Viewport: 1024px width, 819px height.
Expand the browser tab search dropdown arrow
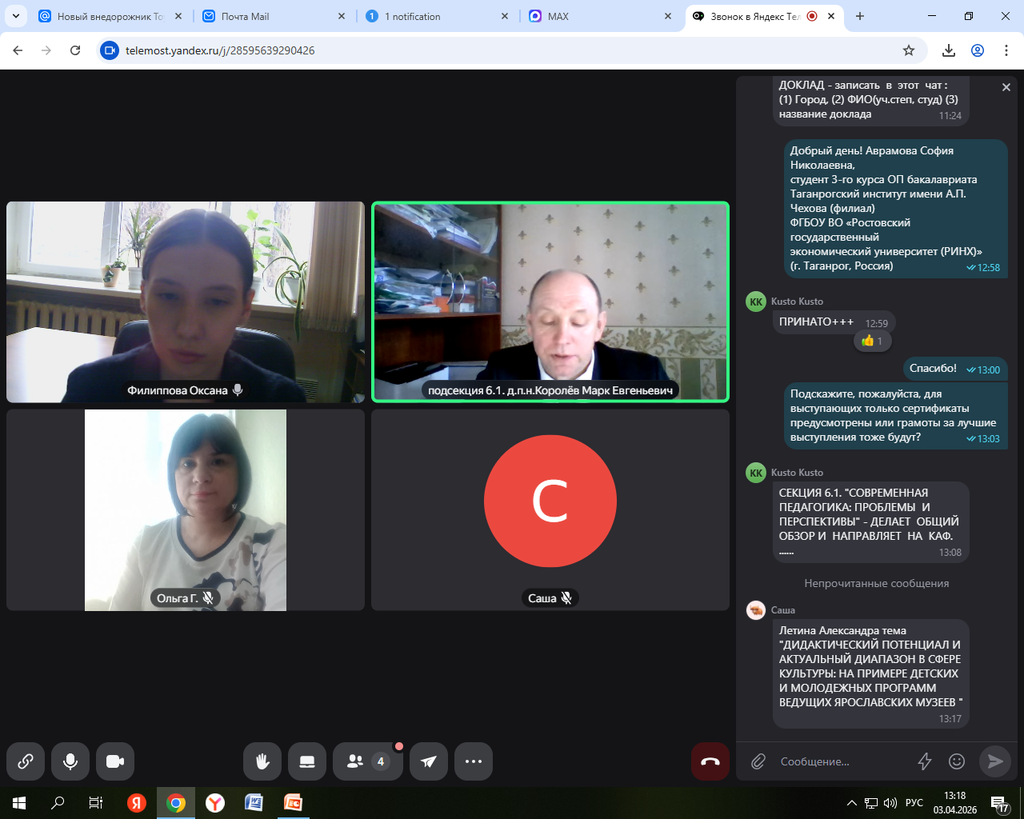pos(15,16)
